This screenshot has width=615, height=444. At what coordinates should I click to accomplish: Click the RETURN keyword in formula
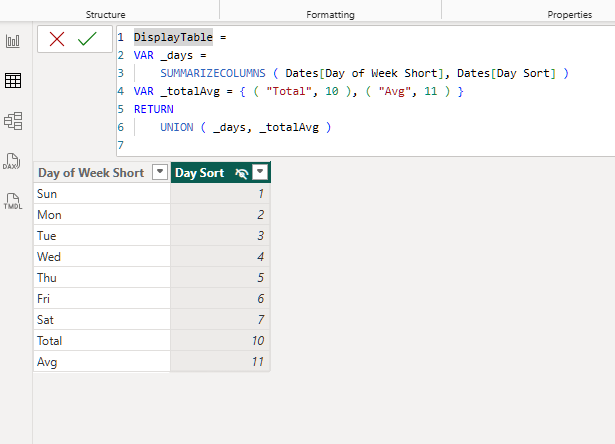point(154,109)
